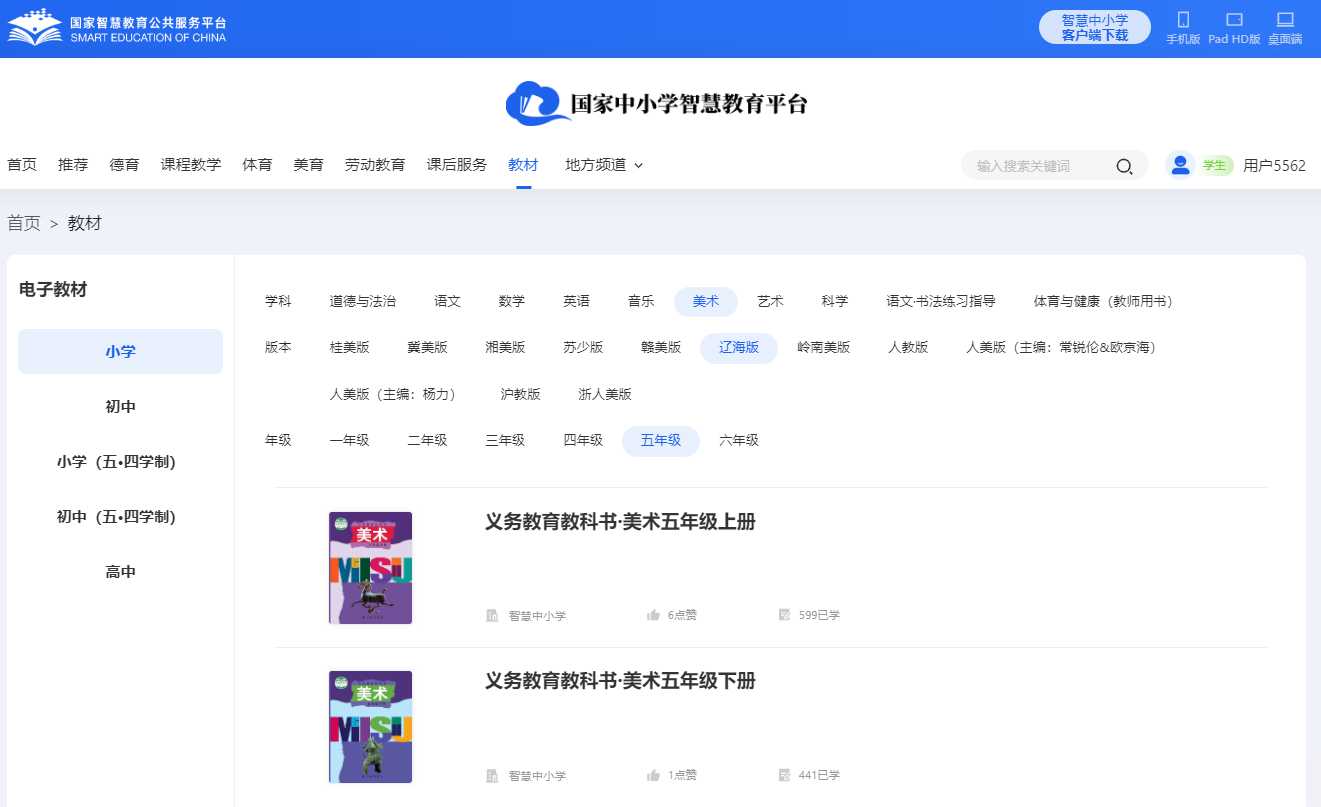Image resolution: width=1321 pixels, height=807 pixels.
Task: Open 五年级上册 textbook cover thumbnail
Action: point(370,568)
